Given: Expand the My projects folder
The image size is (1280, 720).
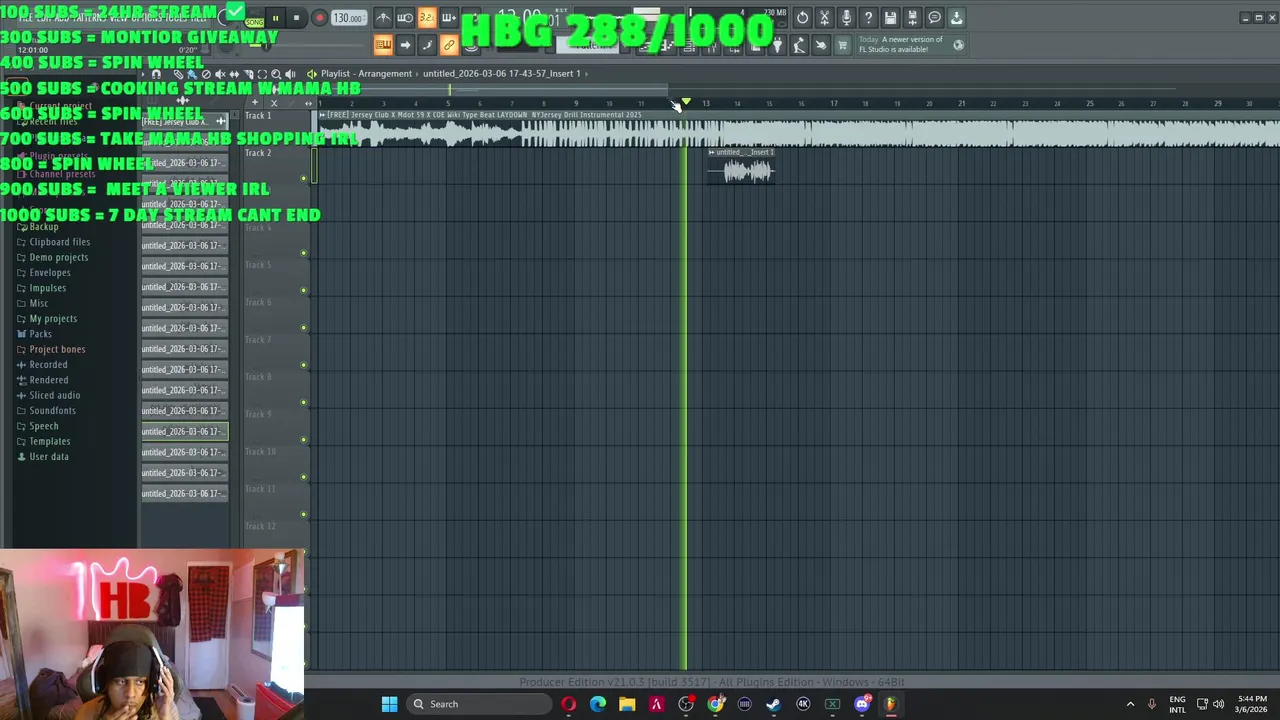Looking at the screenshot, I should 53,319.
